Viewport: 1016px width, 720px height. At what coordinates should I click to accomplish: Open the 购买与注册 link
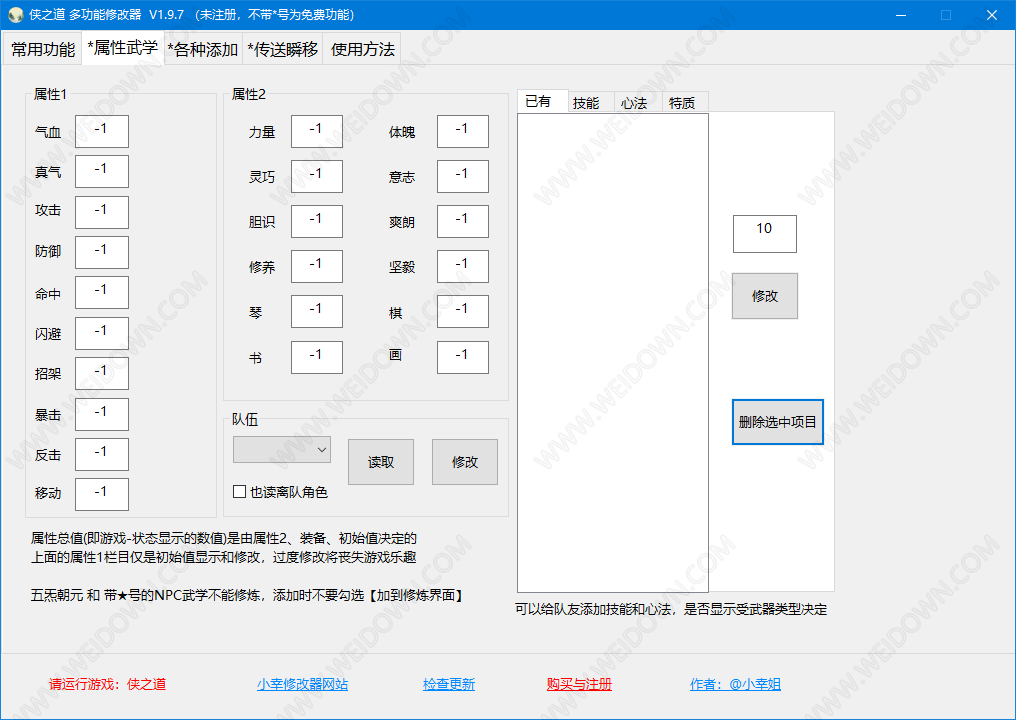579,684
